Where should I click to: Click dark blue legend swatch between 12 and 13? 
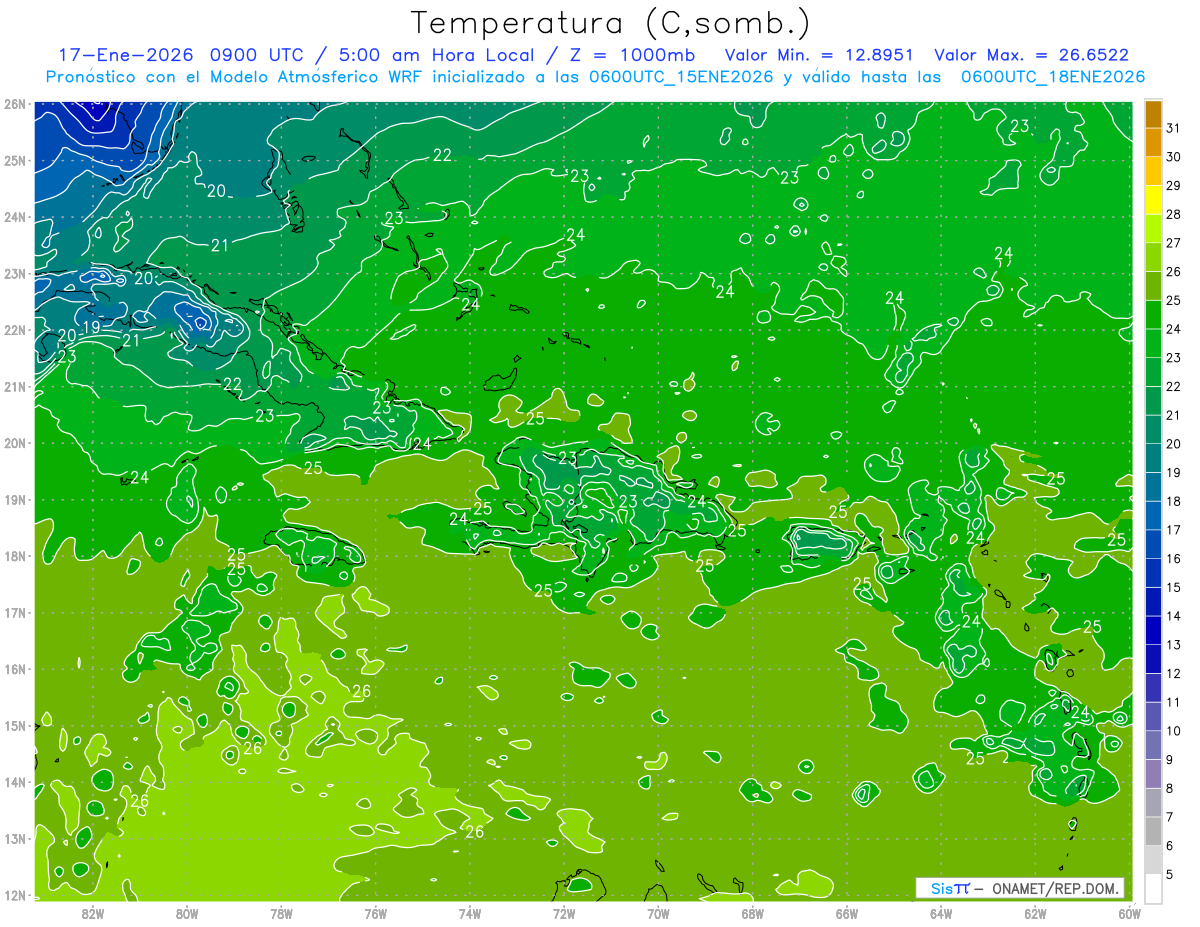tap(1153, 659)
